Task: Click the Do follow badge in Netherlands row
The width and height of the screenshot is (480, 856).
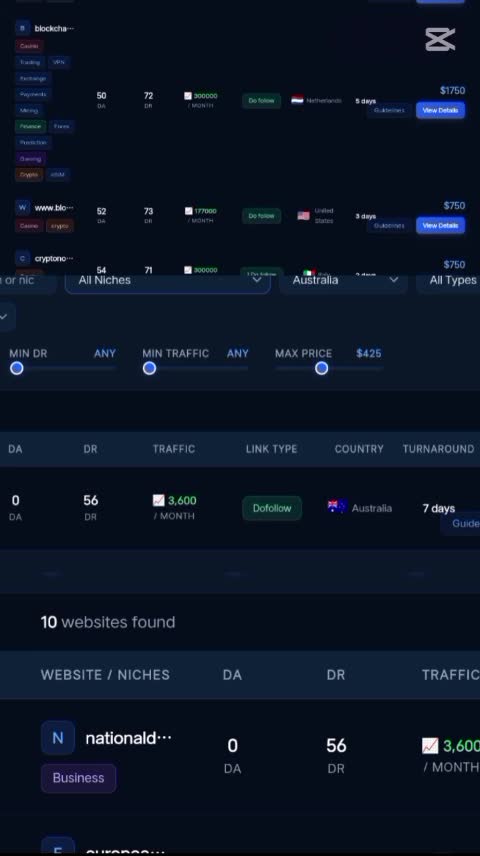Action: (x=262, y=100)
